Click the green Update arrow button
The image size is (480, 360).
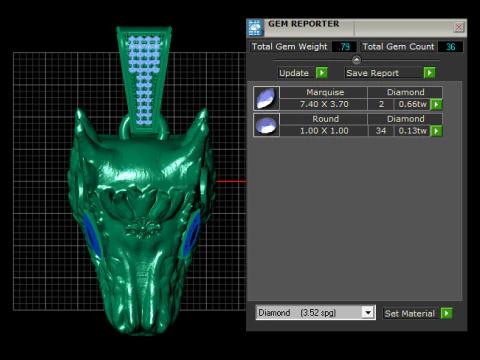[x=322, y=73]
